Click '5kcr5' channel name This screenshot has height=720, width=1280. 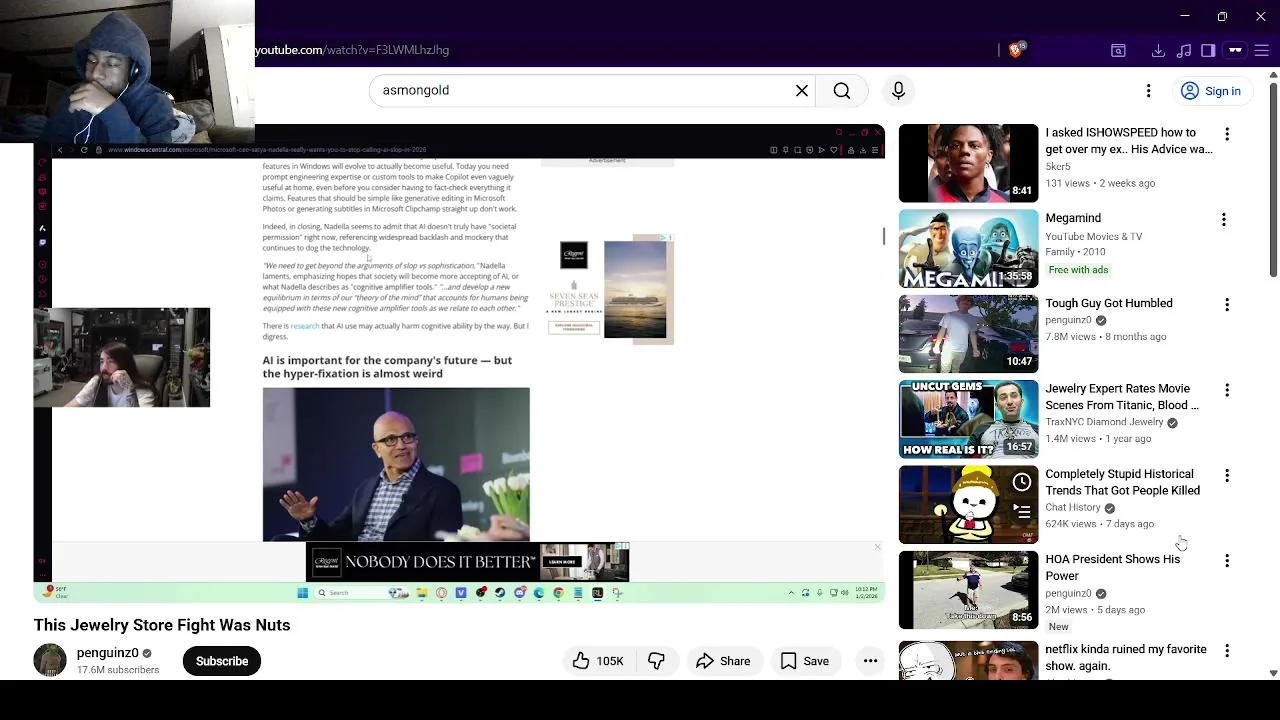1058,166
